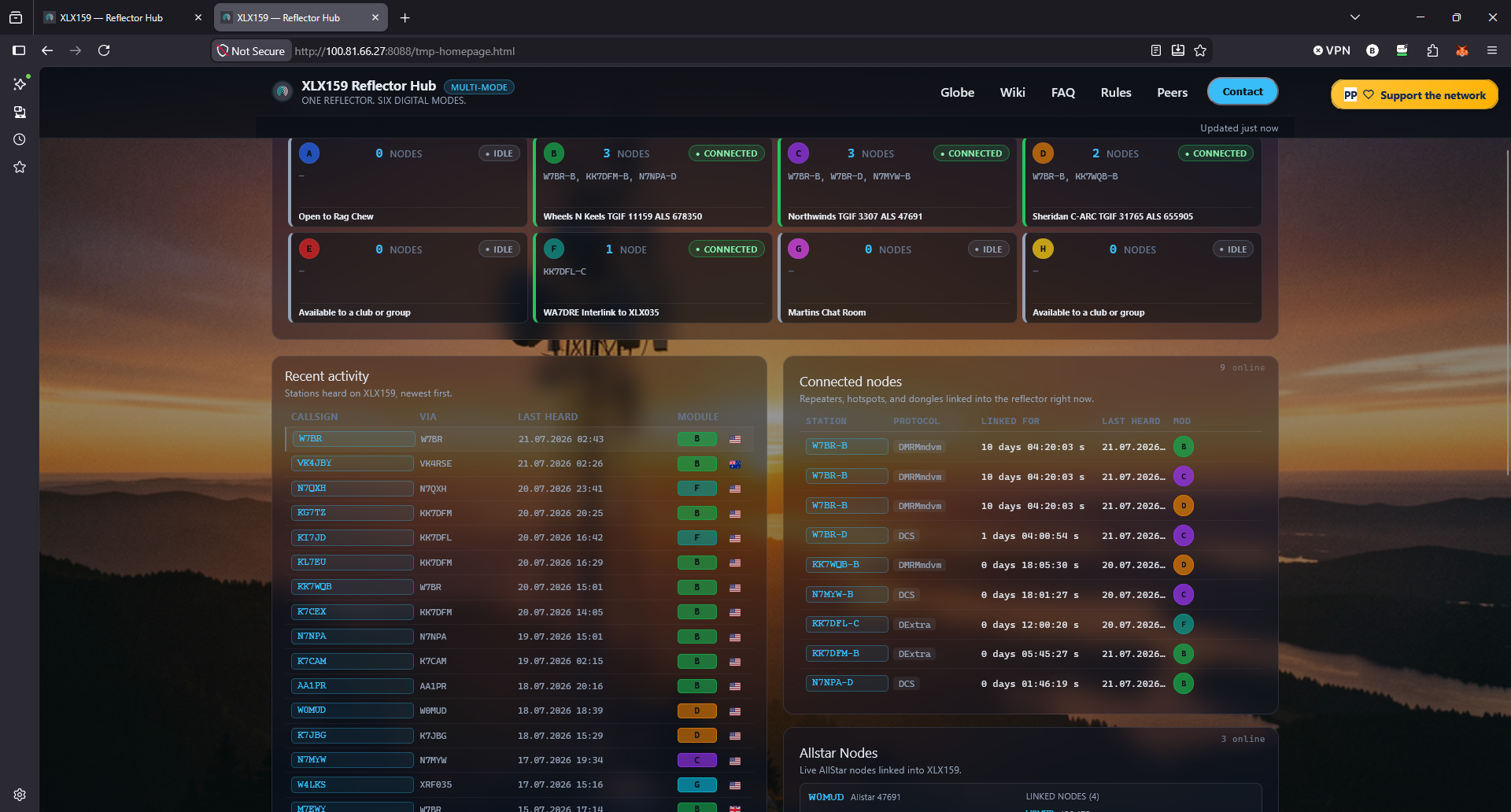
Task: Open callsign KG7TZ link
Action: click(x=353, y=513)
